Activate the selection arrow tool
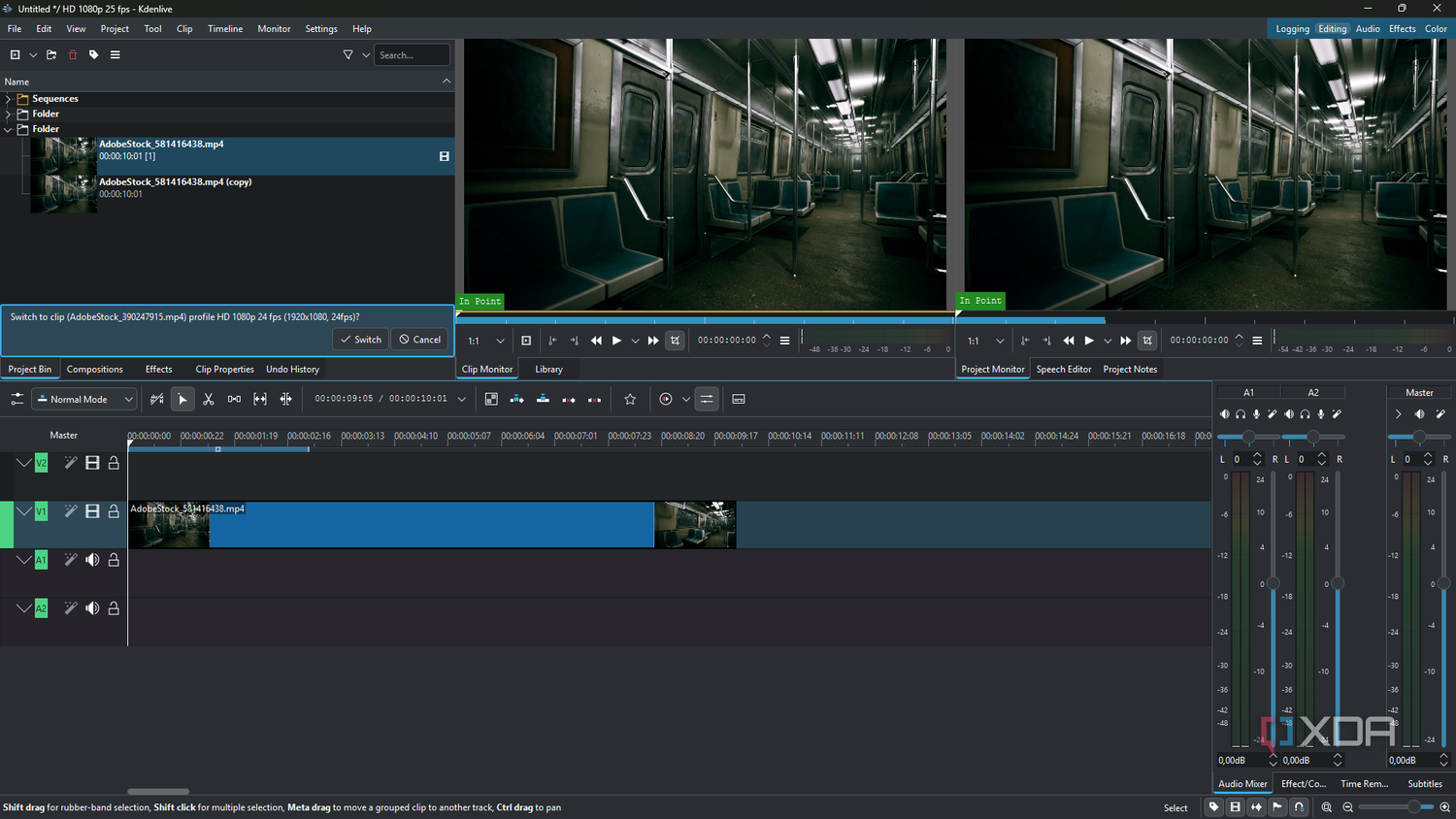The width and height of the screenshot is (1456, 819). pos(182,399)
